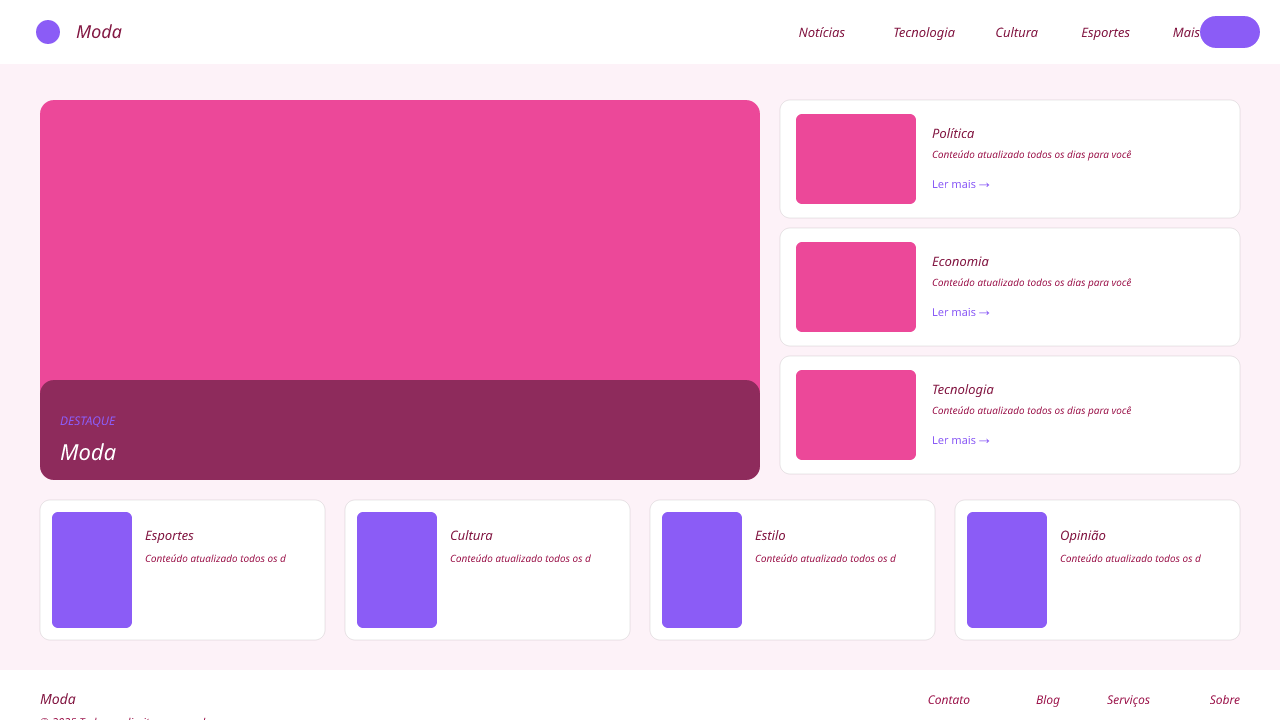Open the Serviços footer link
Image resolution: width=1280 pixels, height=720 pixels.
[1128, 700]
